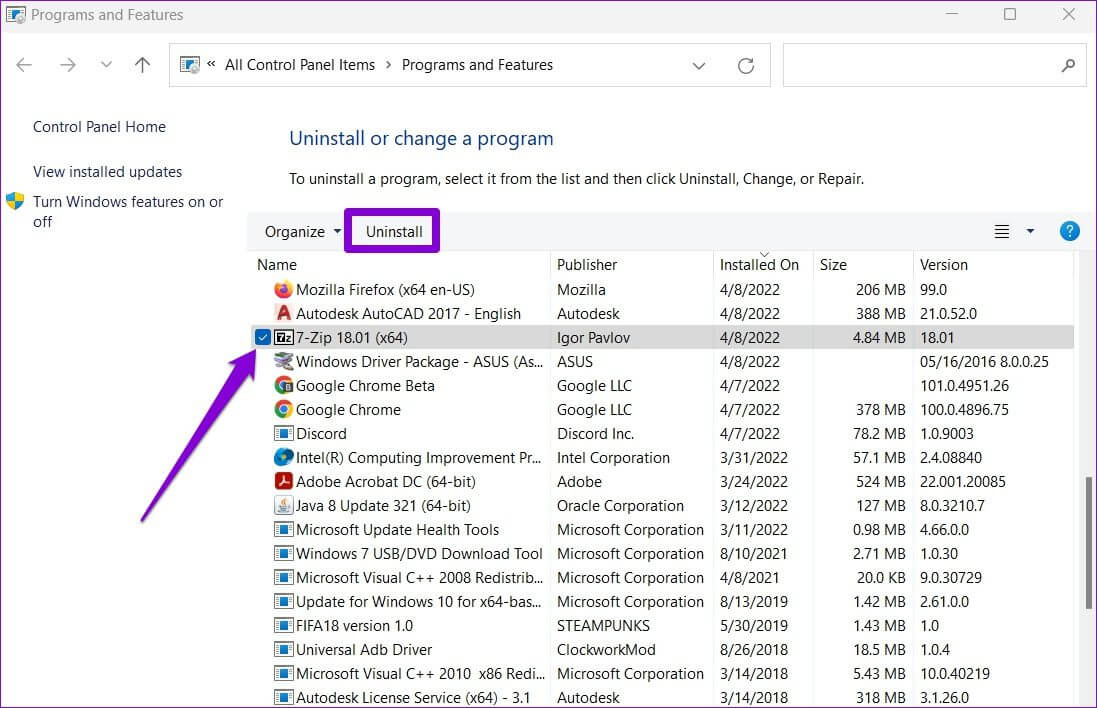Click the Microsoft Update Health Tools icon
The height and width of the screenshot is (708, 1097).
coord(283,530)
